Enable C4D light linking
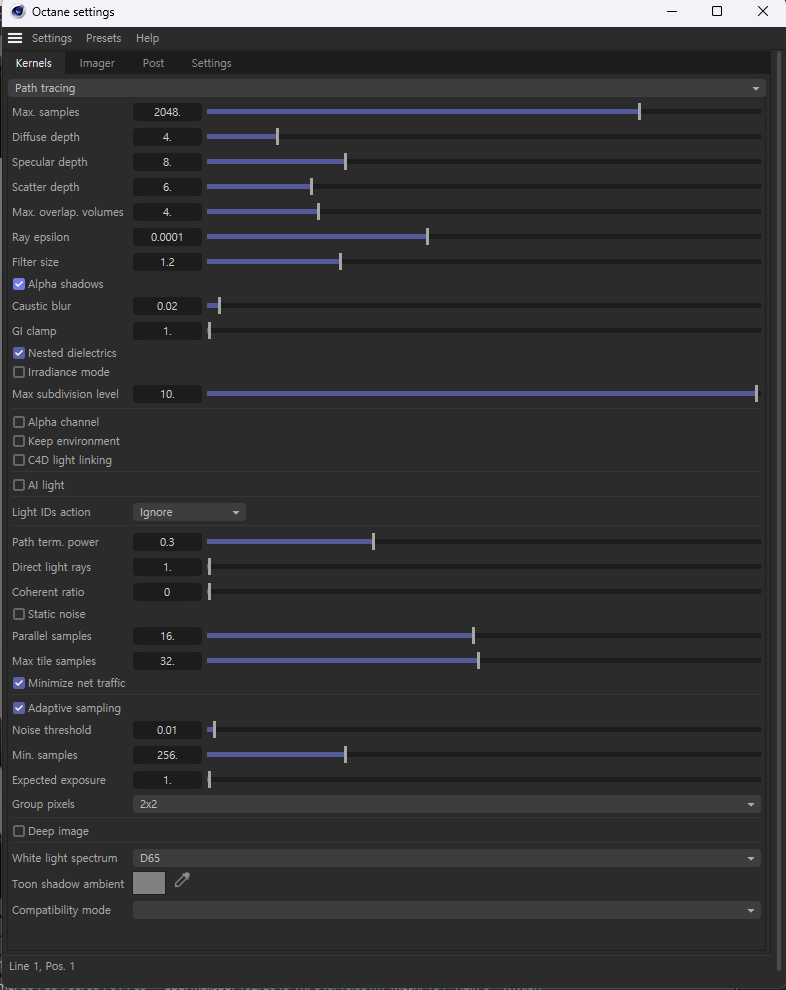Viewport: 786px width, 990px height. (x=19, y=460)
